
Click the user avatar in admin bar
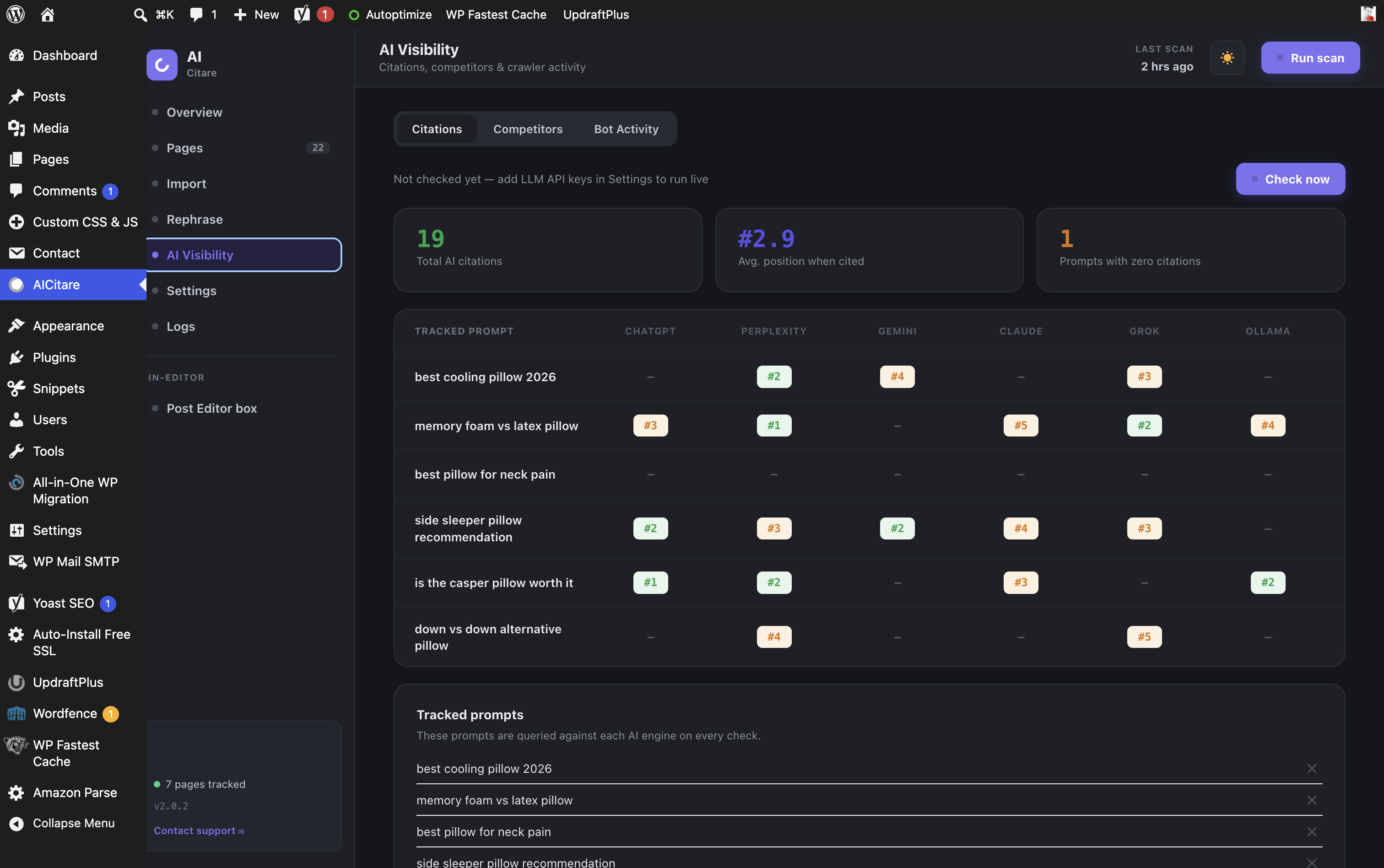(x=1368, y=14)
